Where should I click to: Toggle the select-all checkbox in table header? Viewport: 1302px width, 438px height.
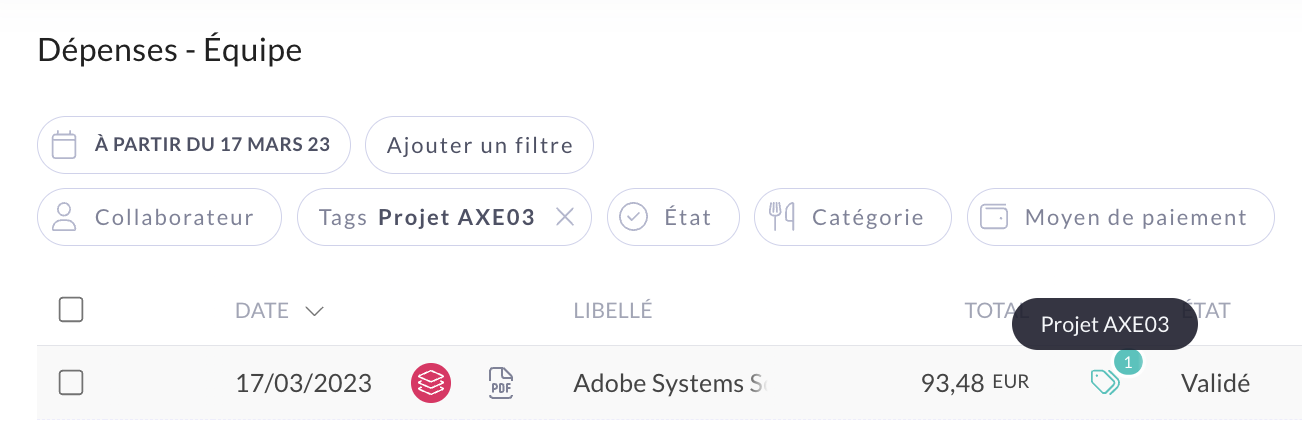tap(71, 310)
